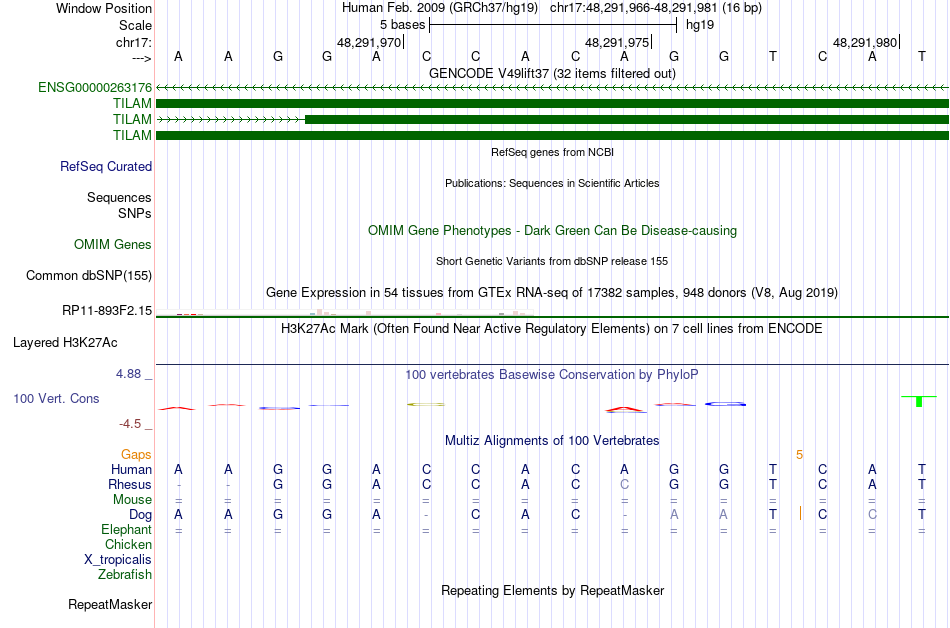Click the Window Position label
This screenshot has height=628, width=950.
pos(104,8)
